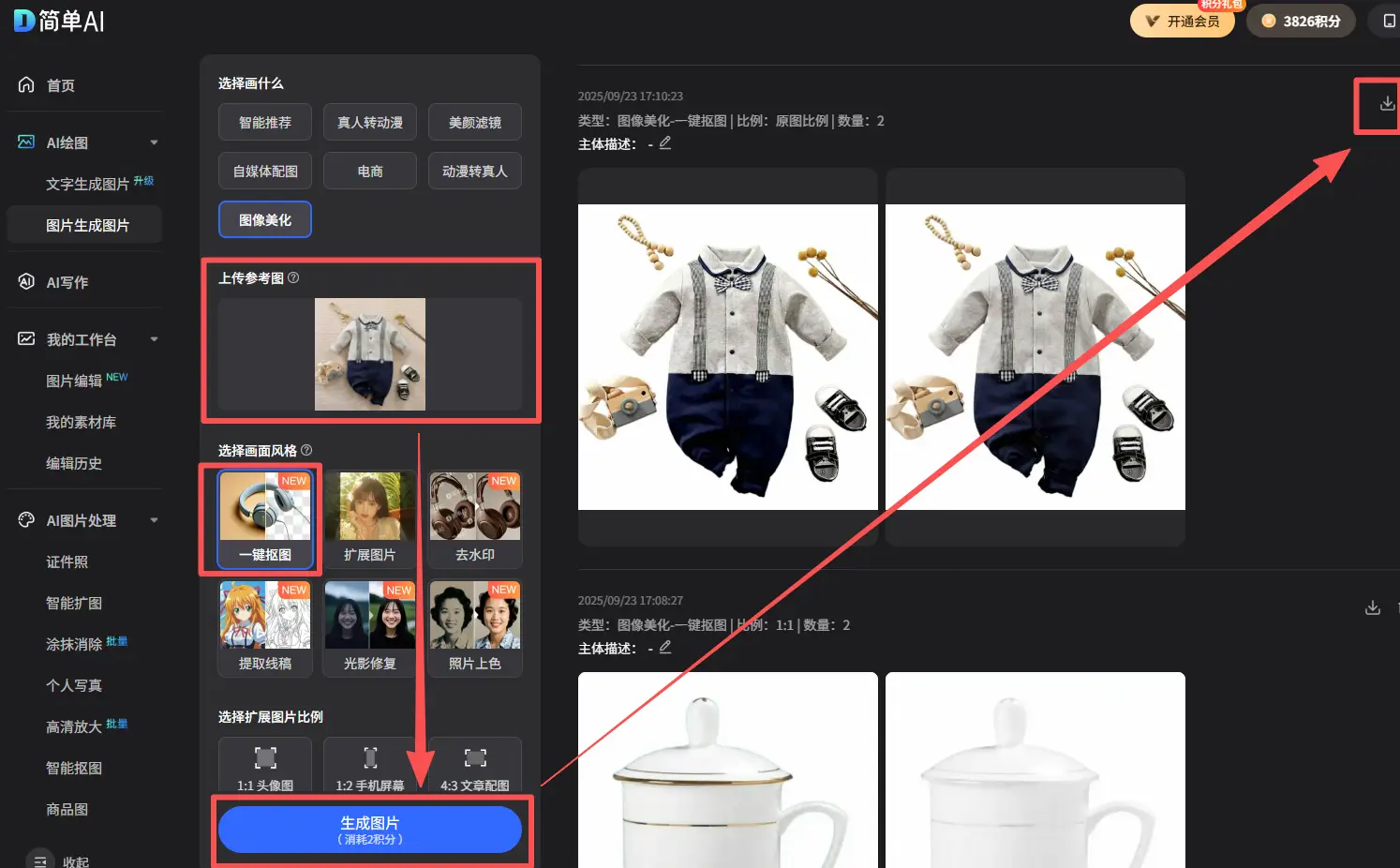Open 文字生成图片 from the sidebar
The height and width of the screenshot is (868, 1400).
coord(88,184)
